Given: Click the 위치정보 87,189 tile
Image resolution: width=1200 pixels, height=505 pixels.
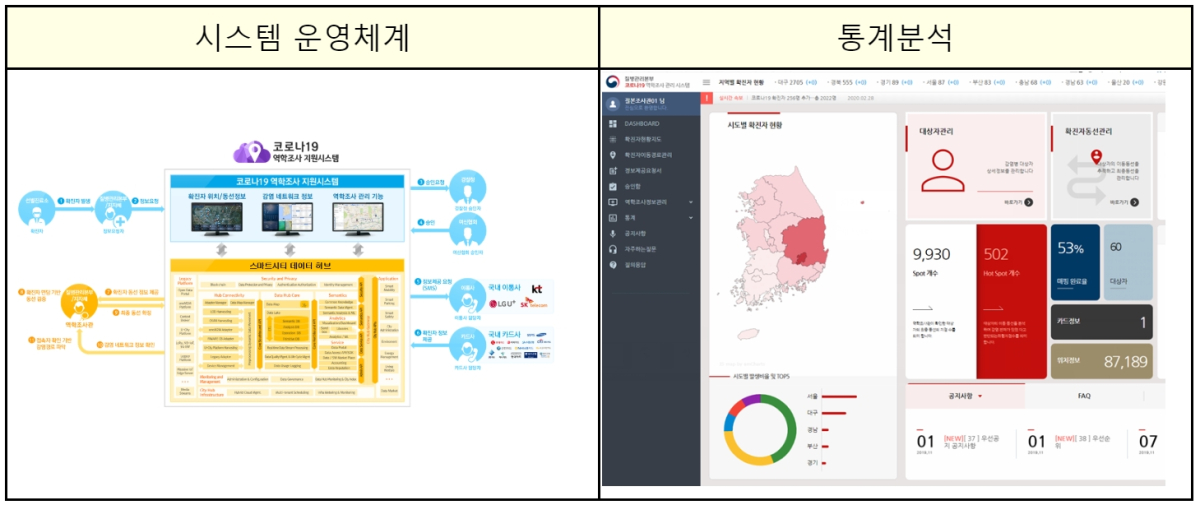Looking at the screenshot, I should click(1102, 361).
